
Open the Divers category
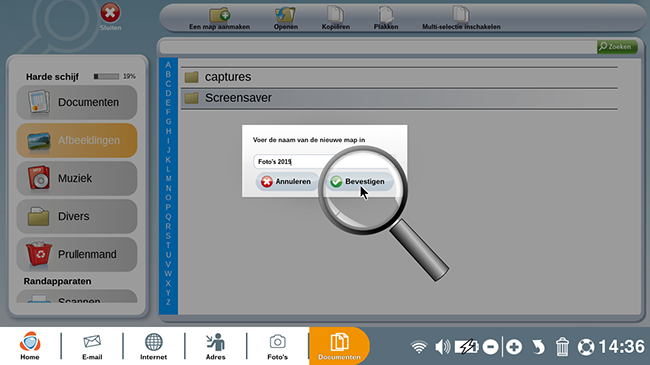77,216
